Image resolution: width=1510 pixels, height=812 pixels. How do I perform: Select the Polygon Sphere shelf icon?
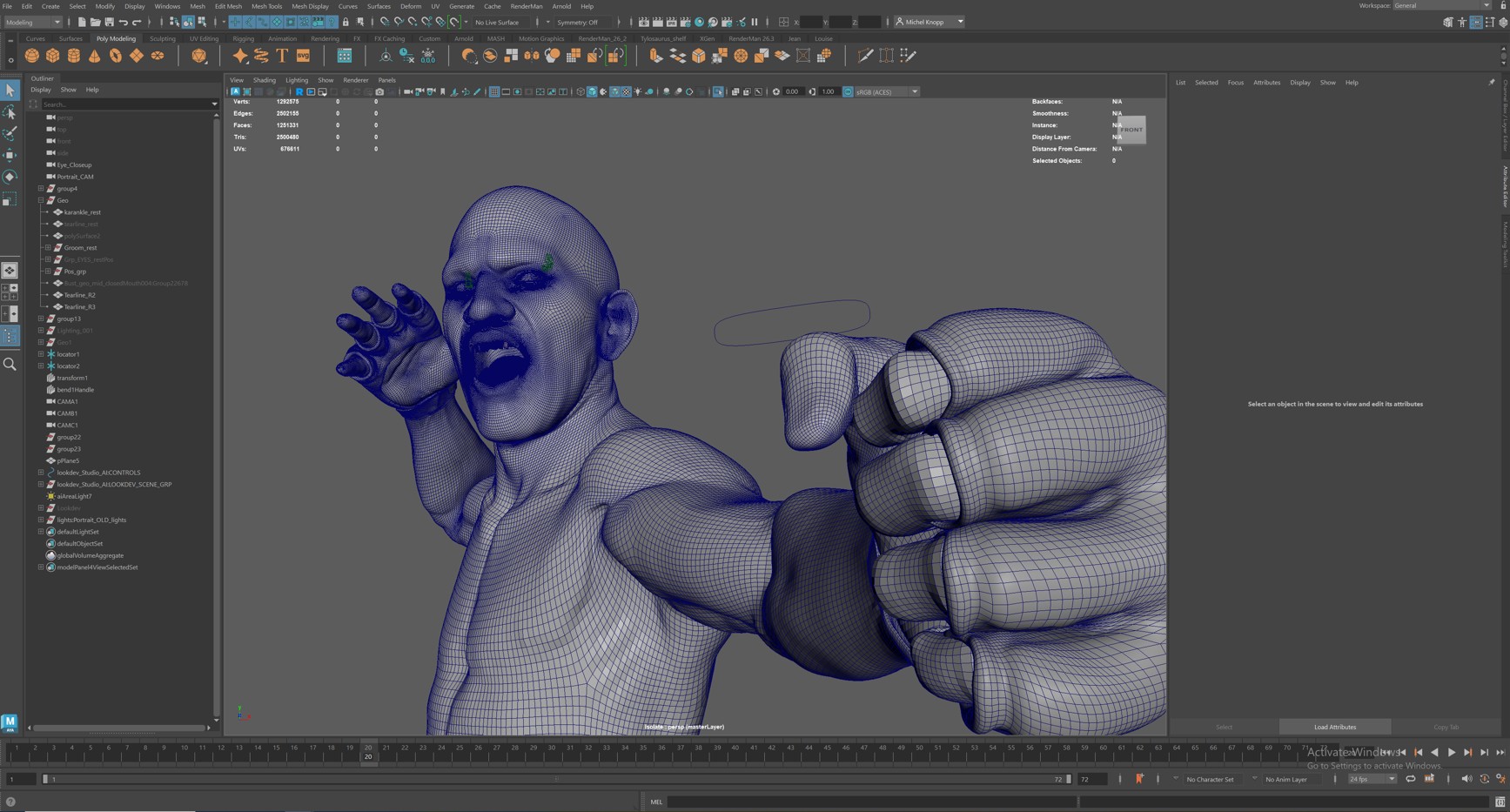click(x=32, y=56)
